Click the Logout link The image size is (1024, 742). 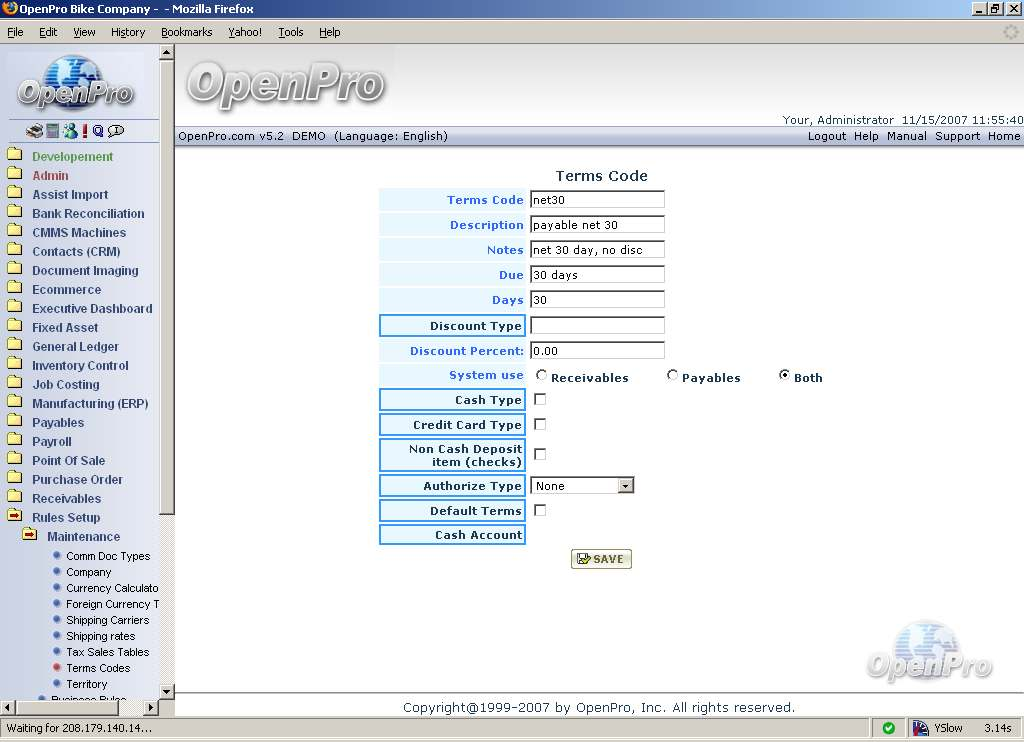pyautogui.click(x=826, y=136)
